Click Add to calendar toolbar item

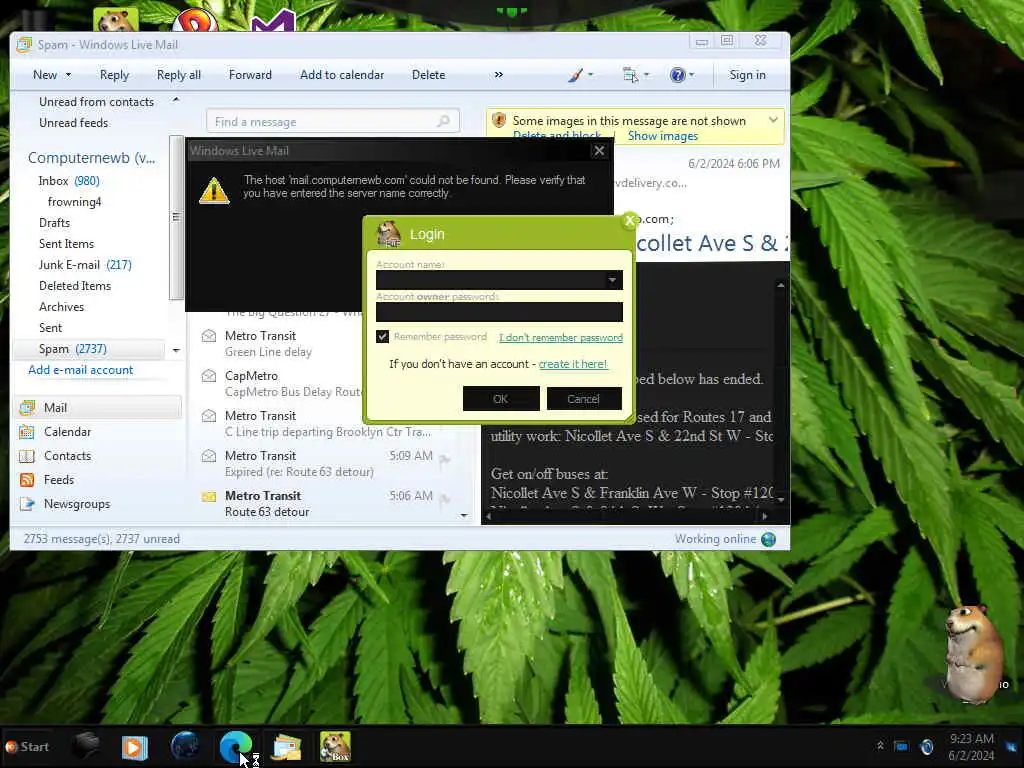(x=342, y=75)
